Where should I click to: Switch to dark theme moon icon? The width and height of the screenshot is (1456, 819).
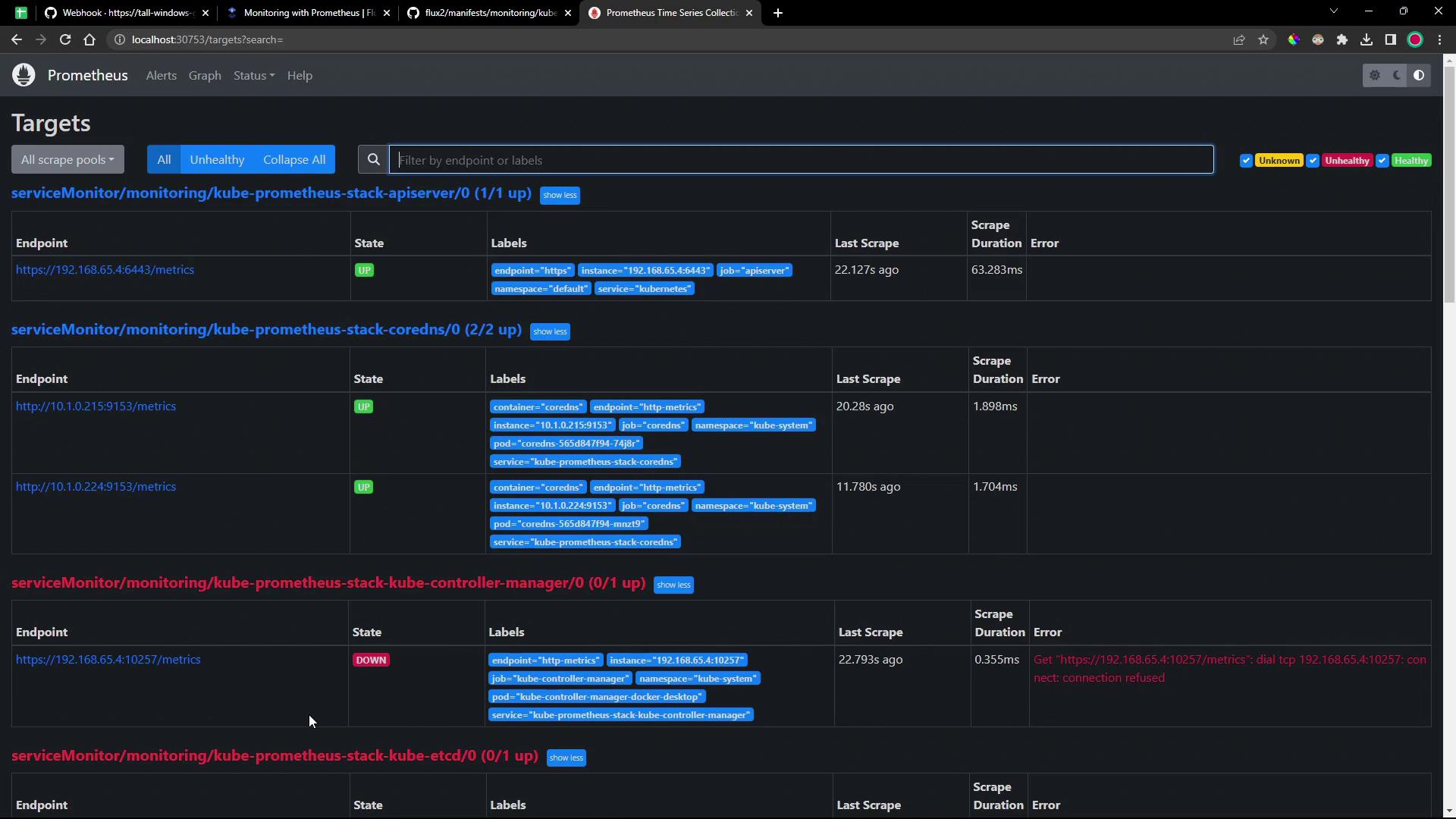coord(1397,75)
